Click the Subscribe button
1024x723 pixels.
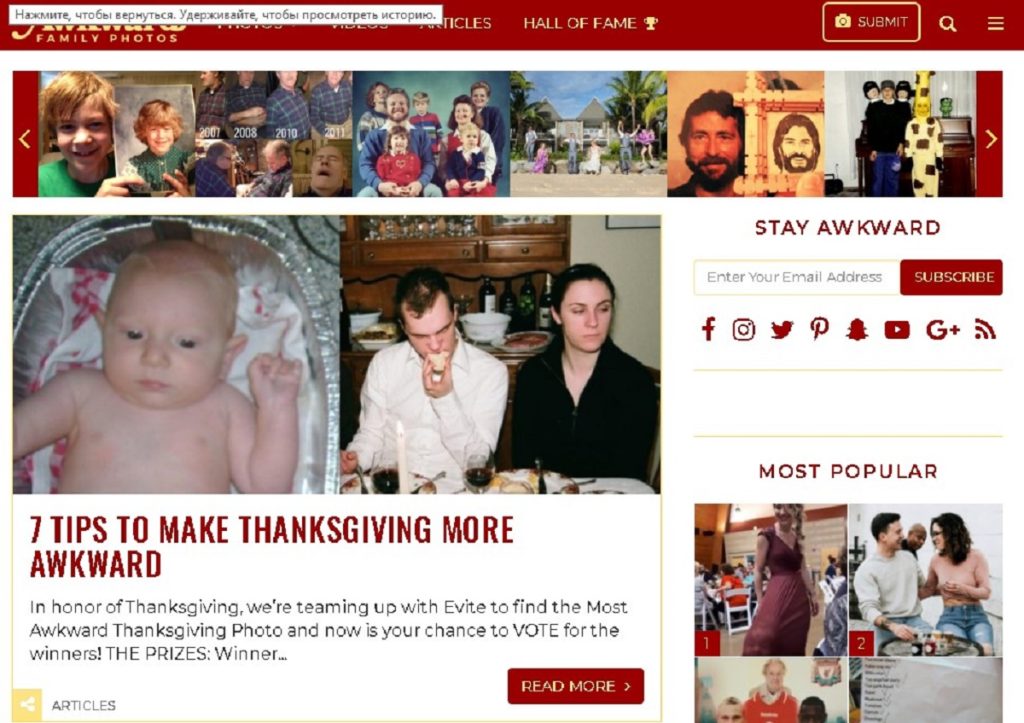coord(952,277)
